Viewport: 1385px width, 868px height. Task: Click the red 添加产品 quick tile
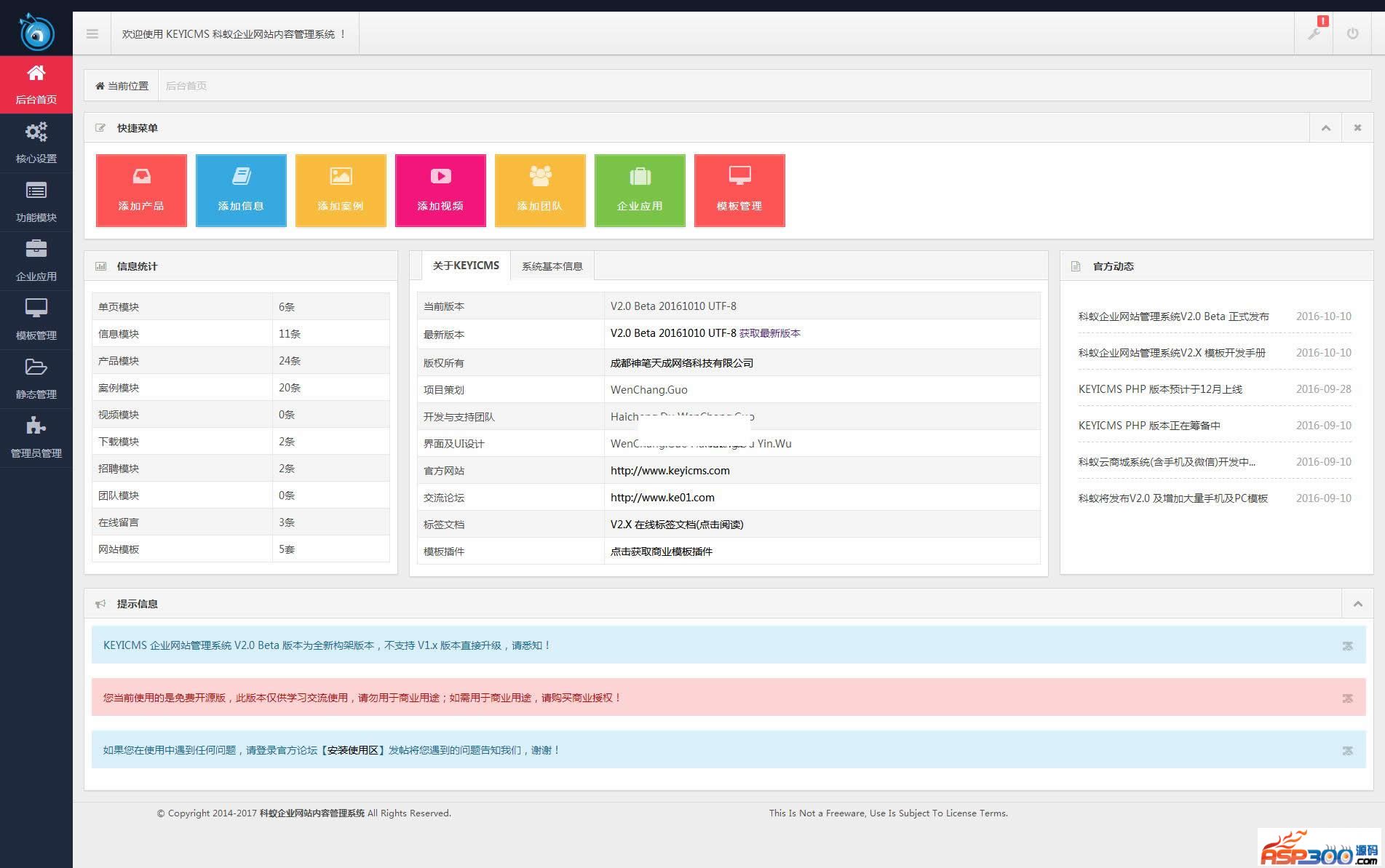(x=141, y=191)
